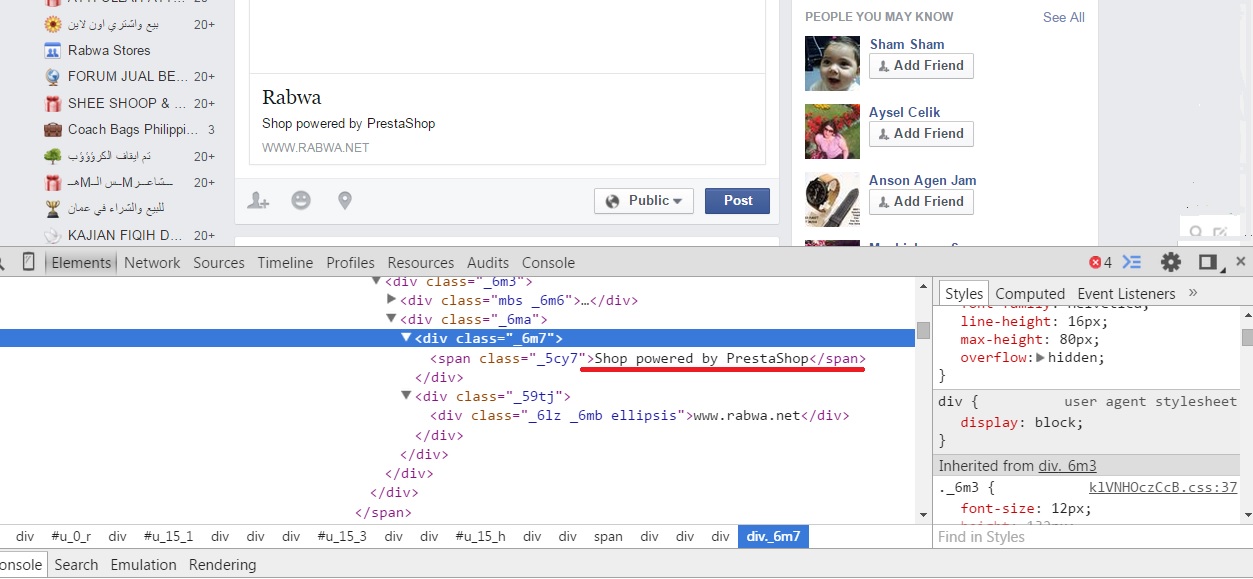This screenshot has height=579, width=1253.
Task: Add Friend for Aysel Celik
Action: coord(921,134)
